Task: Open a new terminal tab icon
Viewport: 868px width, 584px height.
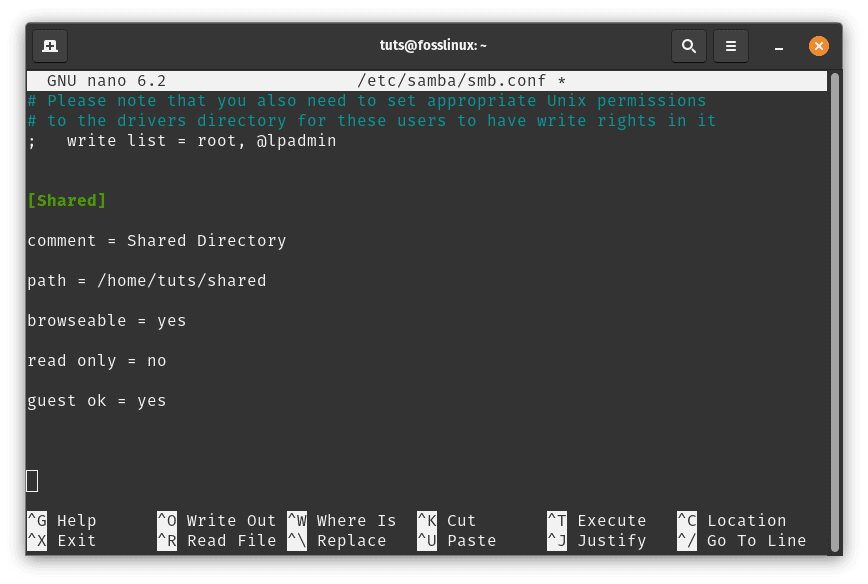Action: click(x=50, y=46)
